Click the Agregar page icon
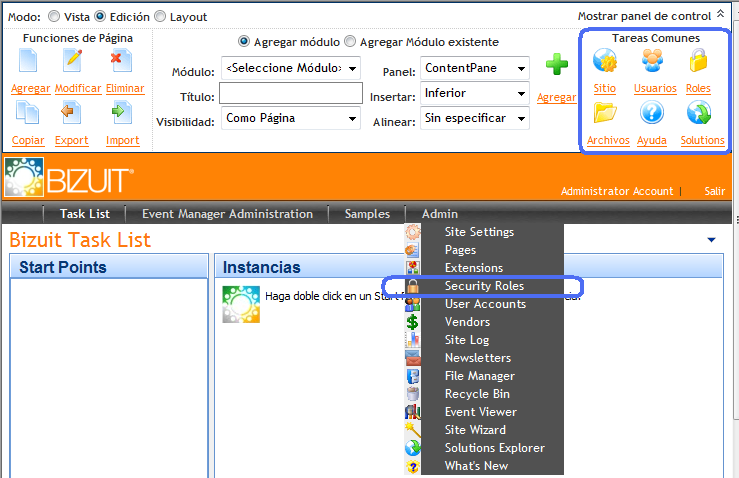739x478 pixels. pyautogui.click(x=29, y=62)
